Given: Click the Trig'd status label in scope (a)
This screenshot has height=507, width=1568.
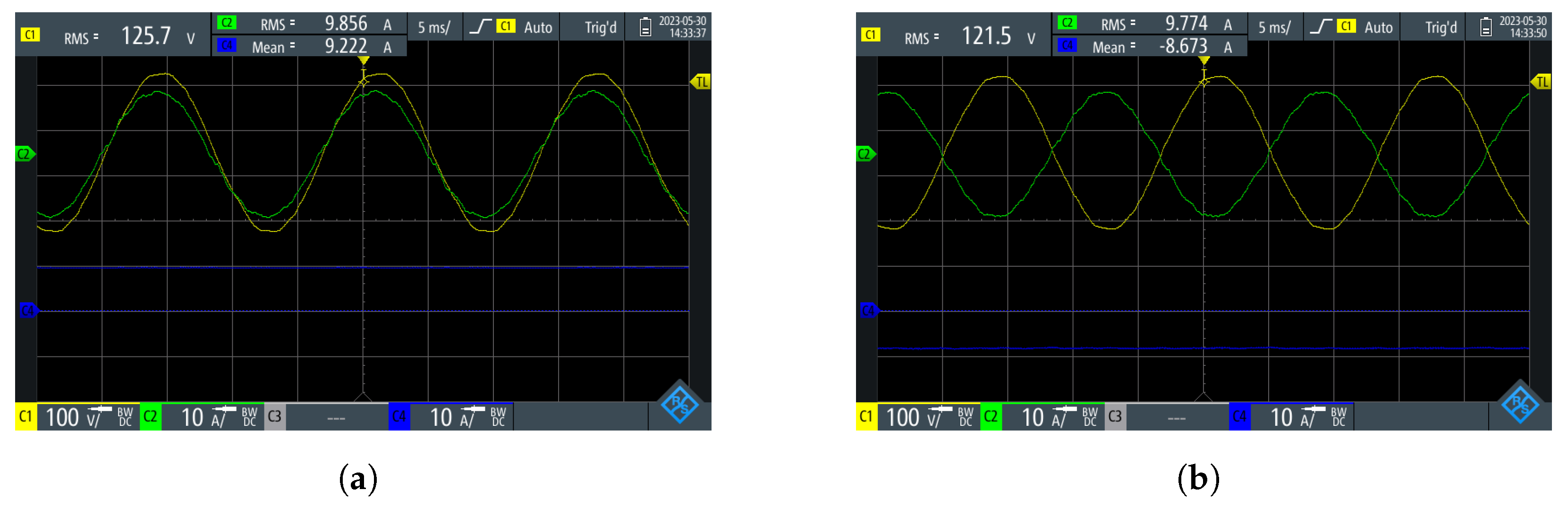Looking at the screenshot, I should 600,27.
